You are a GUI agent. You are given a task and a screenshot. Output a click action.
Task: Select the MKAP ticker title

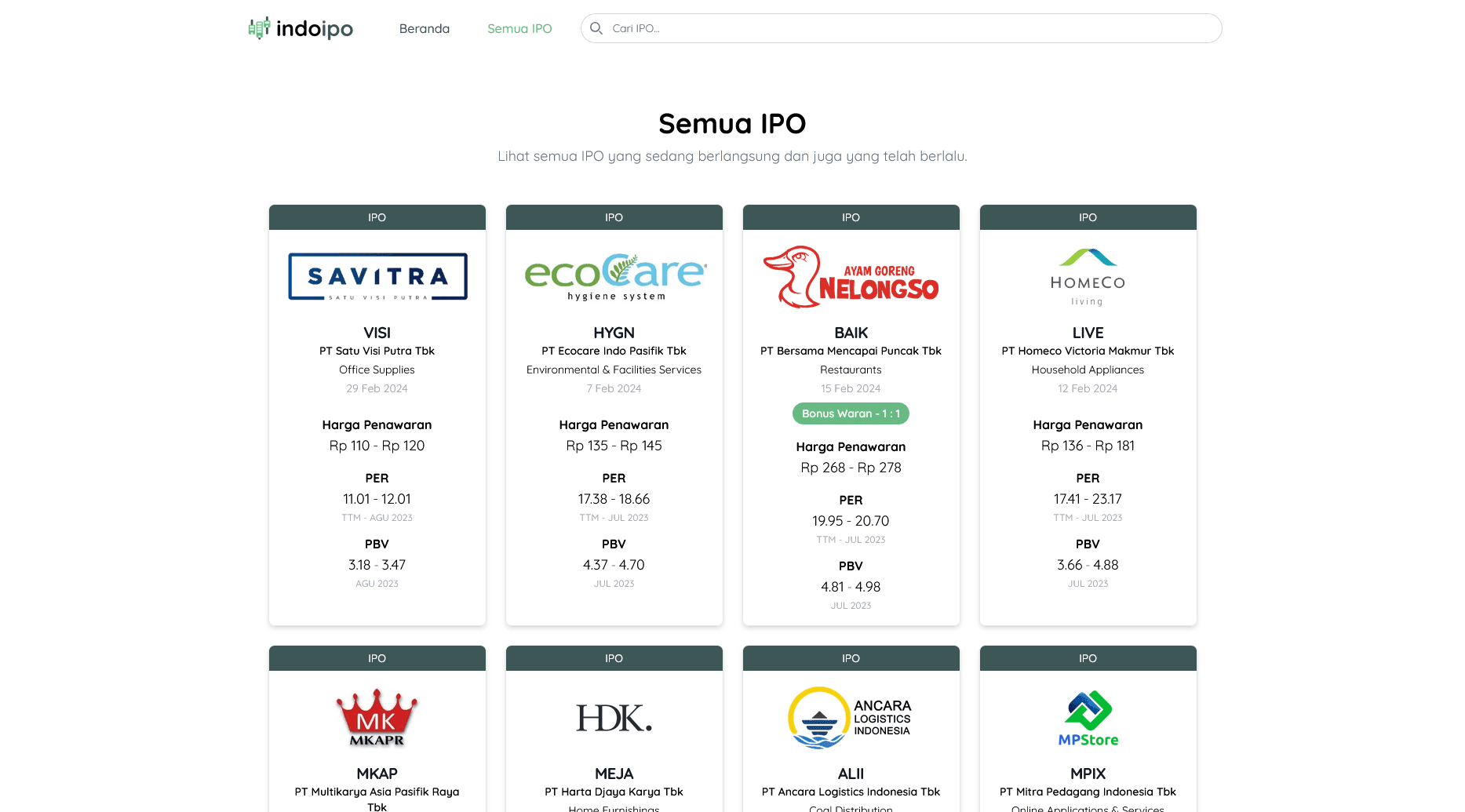[x=377, y=774]
